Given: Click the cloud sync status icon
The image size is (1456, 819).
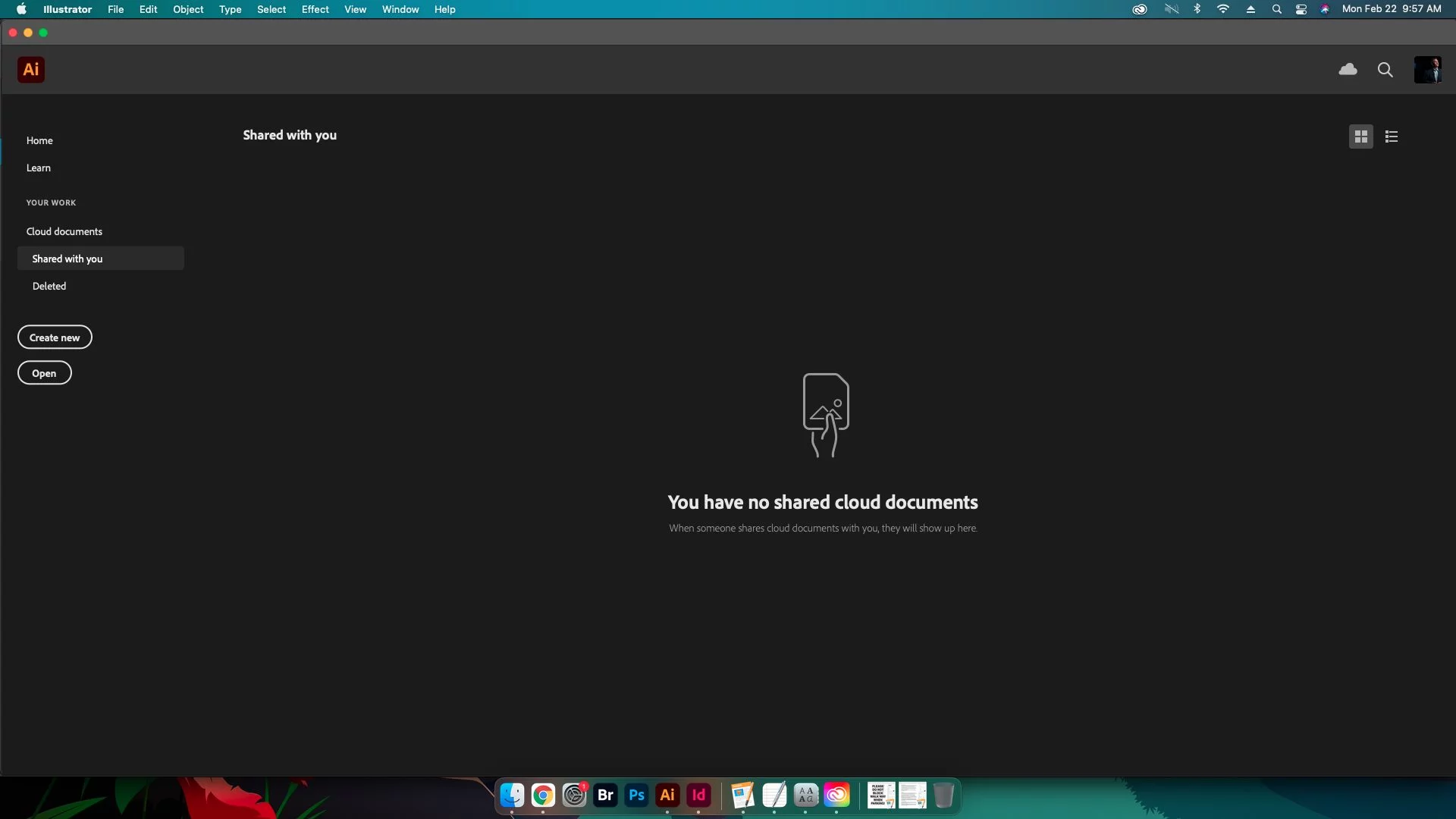Looking at the screenshot, I should (1349, 69).
